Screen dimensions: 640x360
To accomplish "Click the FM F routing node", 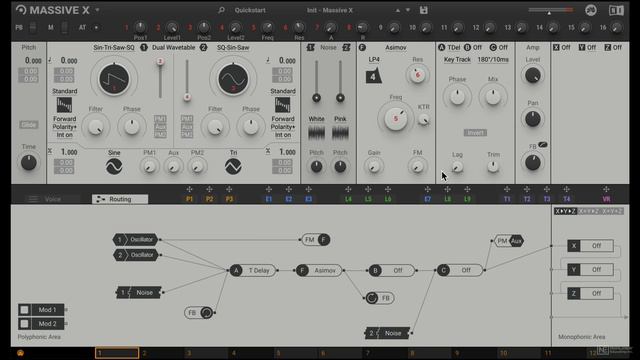I will pyautogui.click(x=316, y=240).
